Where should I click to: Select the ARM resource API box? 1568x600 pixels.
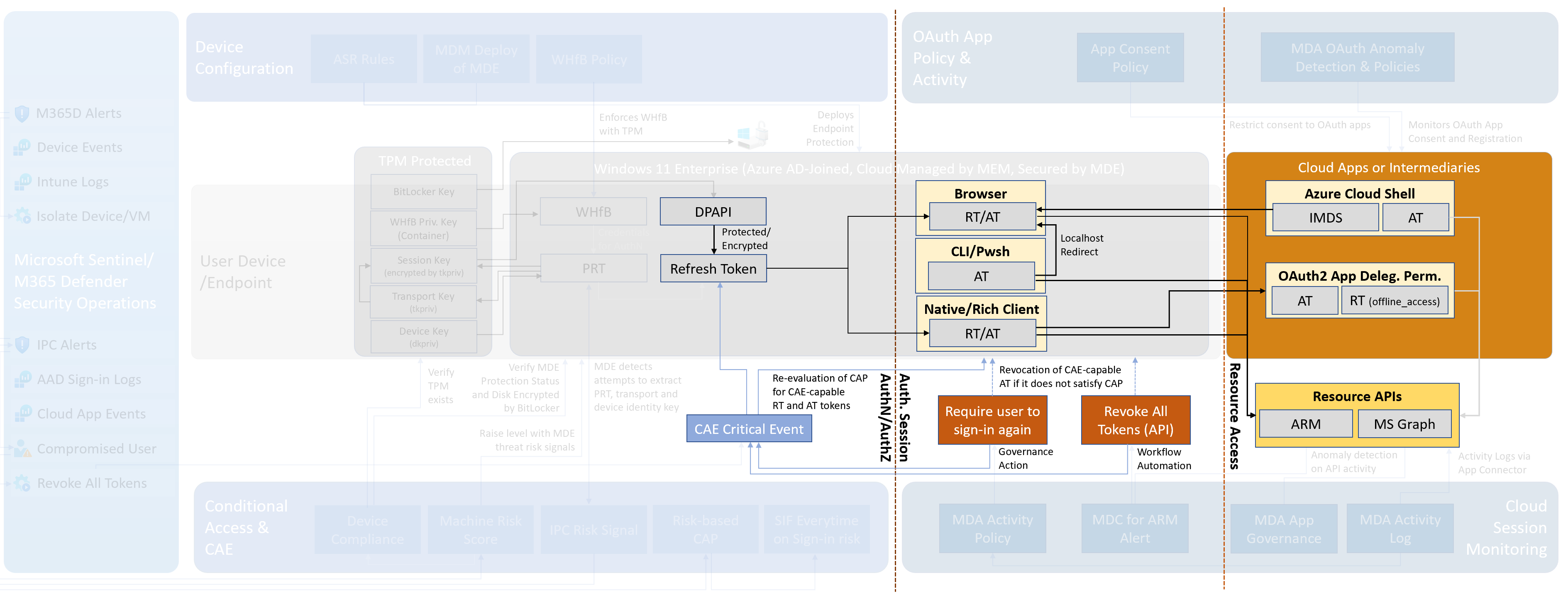click(x=1306, y=424)
